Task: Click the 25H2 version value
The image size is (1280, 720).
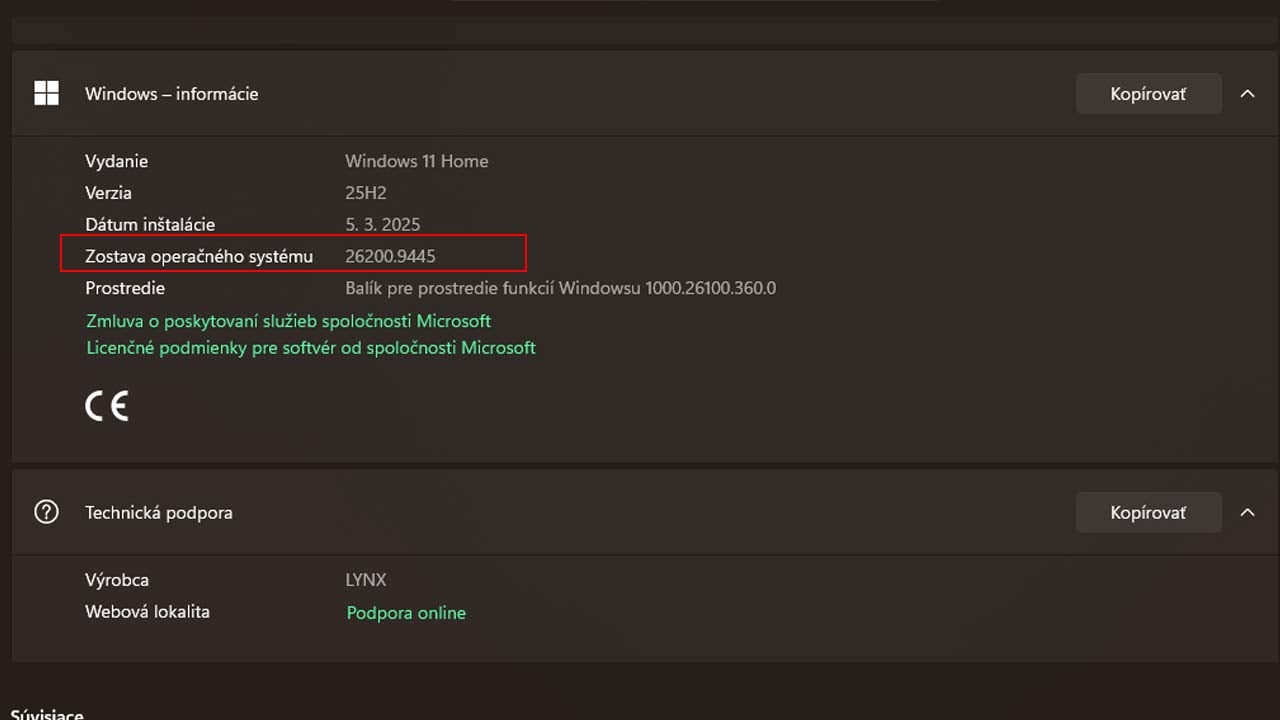Action: [x=366, y=193]
